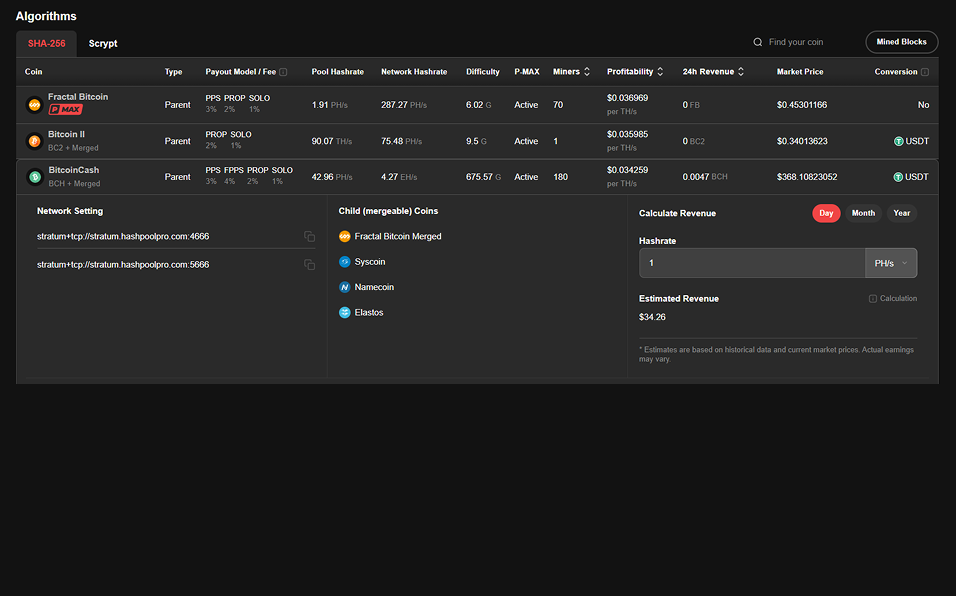Click the Calculation info icon
Screen dimensions: 956x596
[x=872, y=299]
